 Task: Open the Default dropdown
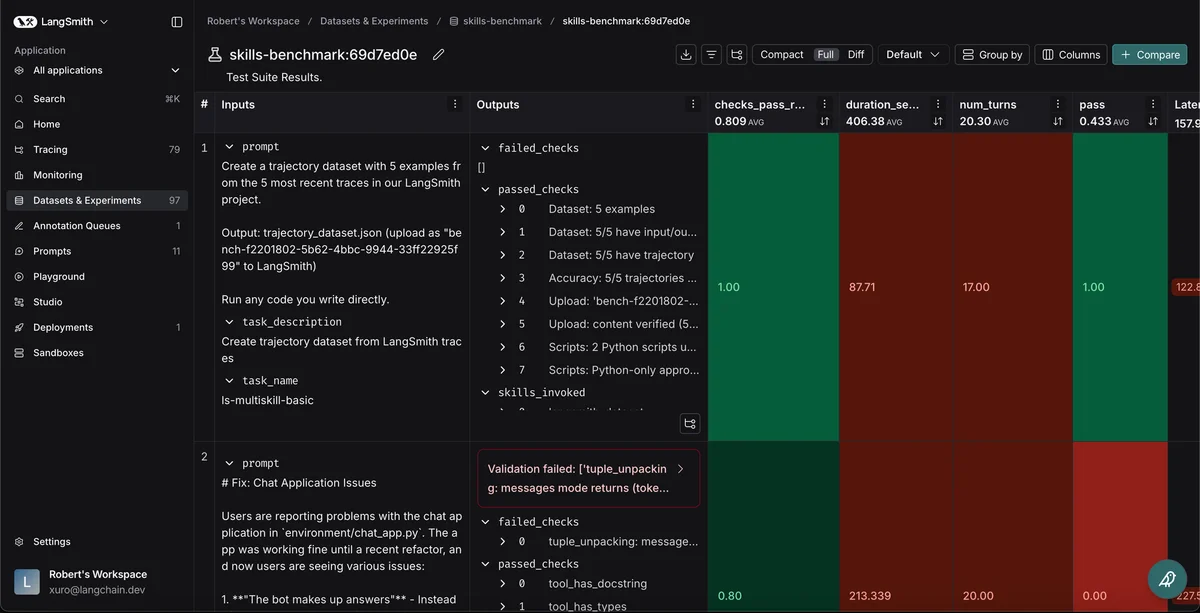pos(912,55)
